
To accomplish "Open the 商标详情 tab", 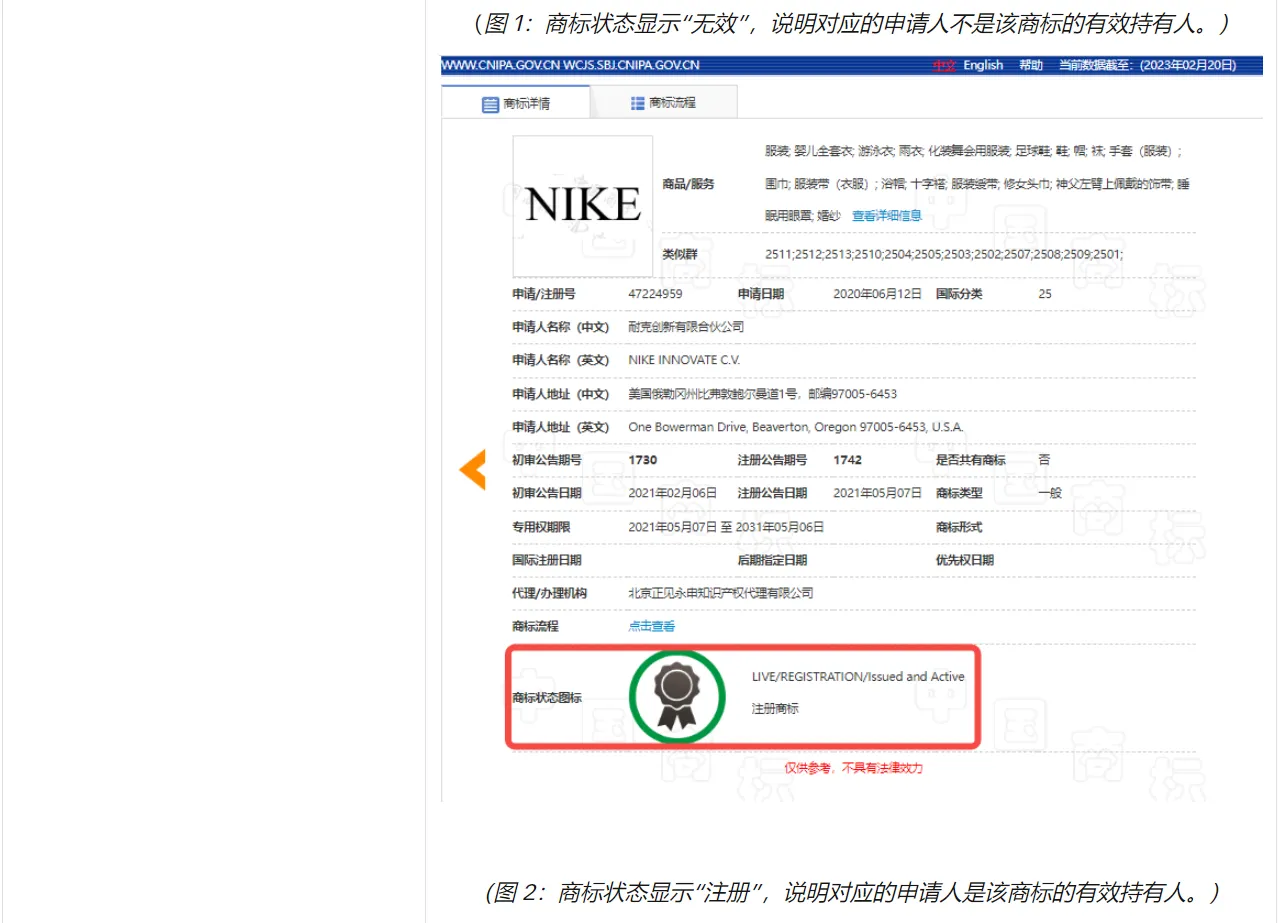I will (x=516, y=103).
